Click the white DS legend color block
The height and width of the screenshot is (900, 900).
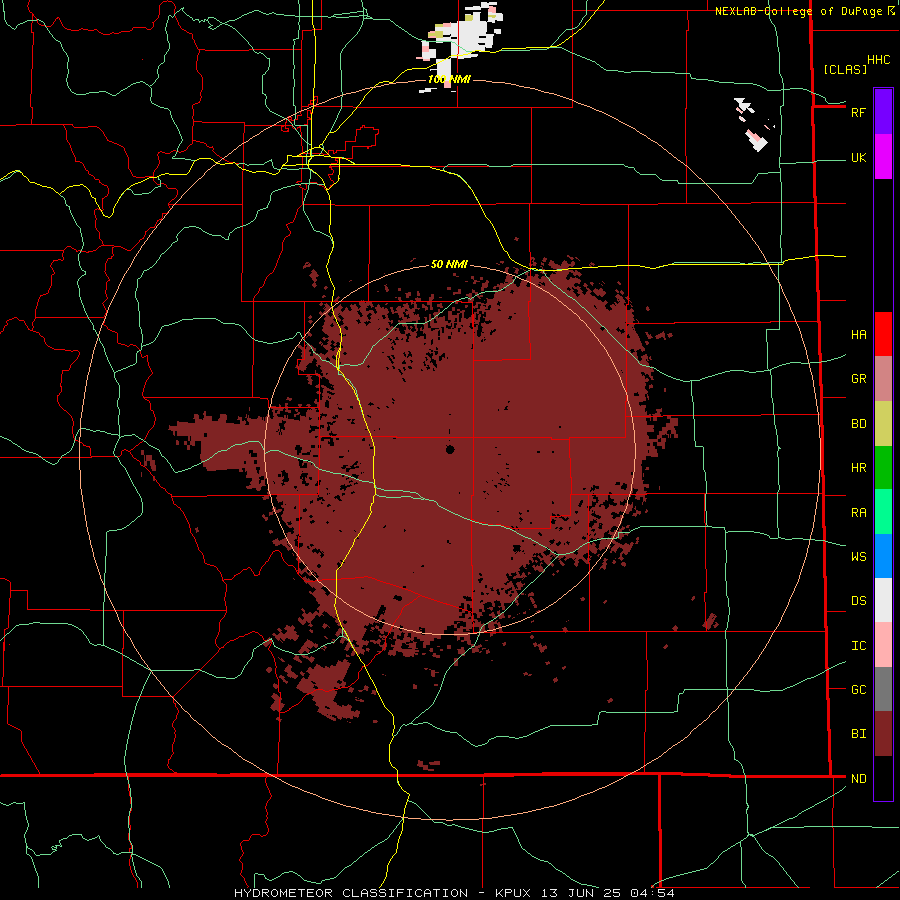(883, 600)
